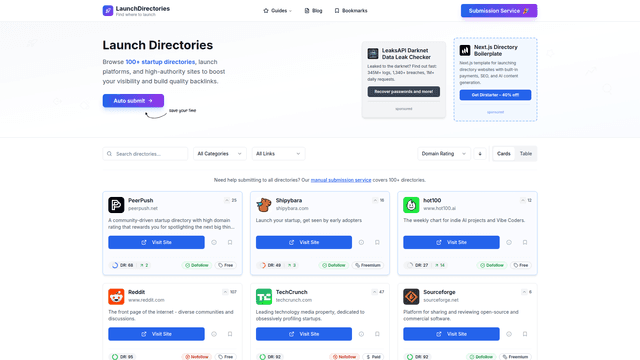Upvote Shipybara using its arrow icon
The height and width of the screenshot is (360, 640).
(375, 200)
